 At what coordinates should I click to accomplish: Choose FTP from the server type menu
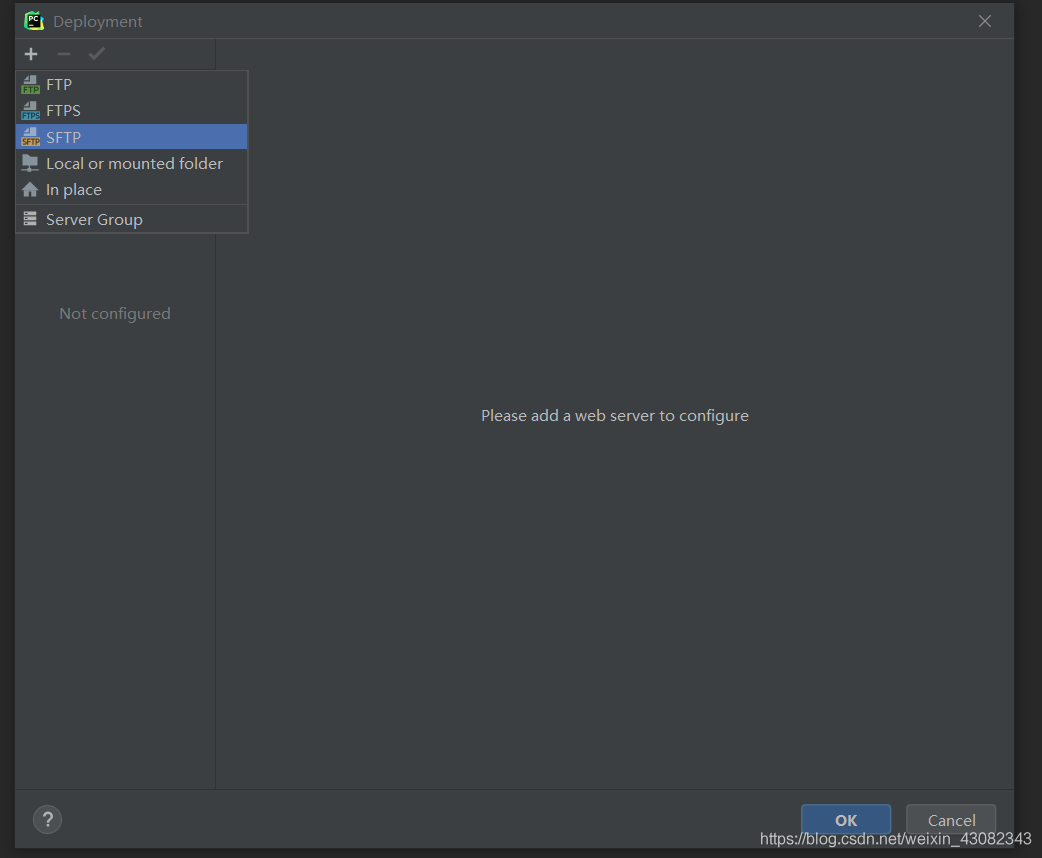tap(132, 84)
